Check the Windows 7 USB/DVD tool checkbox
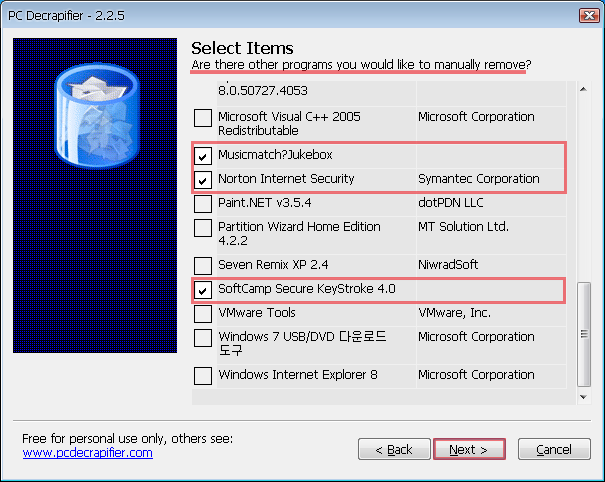This screenshot has width=605, height=482. [x=203, y=338]
